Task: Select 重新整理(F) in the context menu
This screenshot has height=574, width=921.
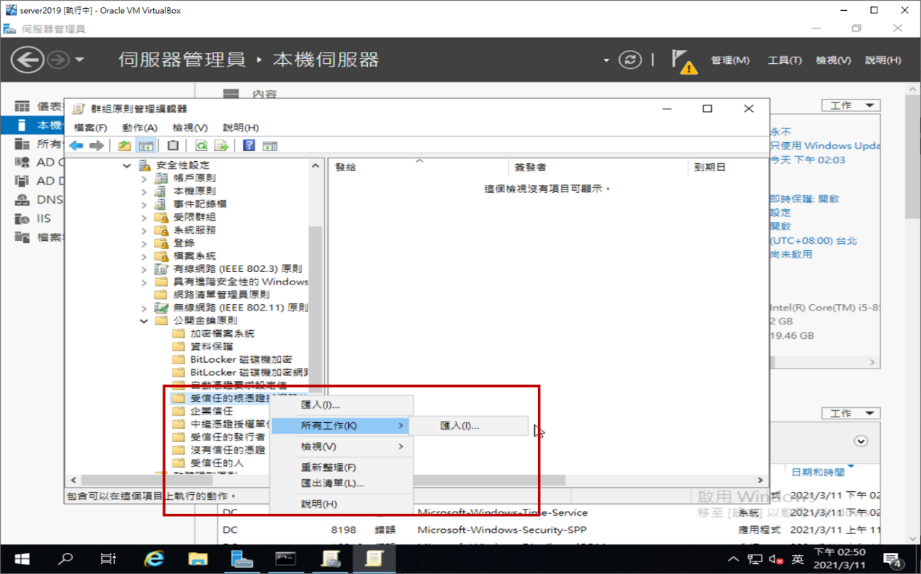Action: [328, 468]
